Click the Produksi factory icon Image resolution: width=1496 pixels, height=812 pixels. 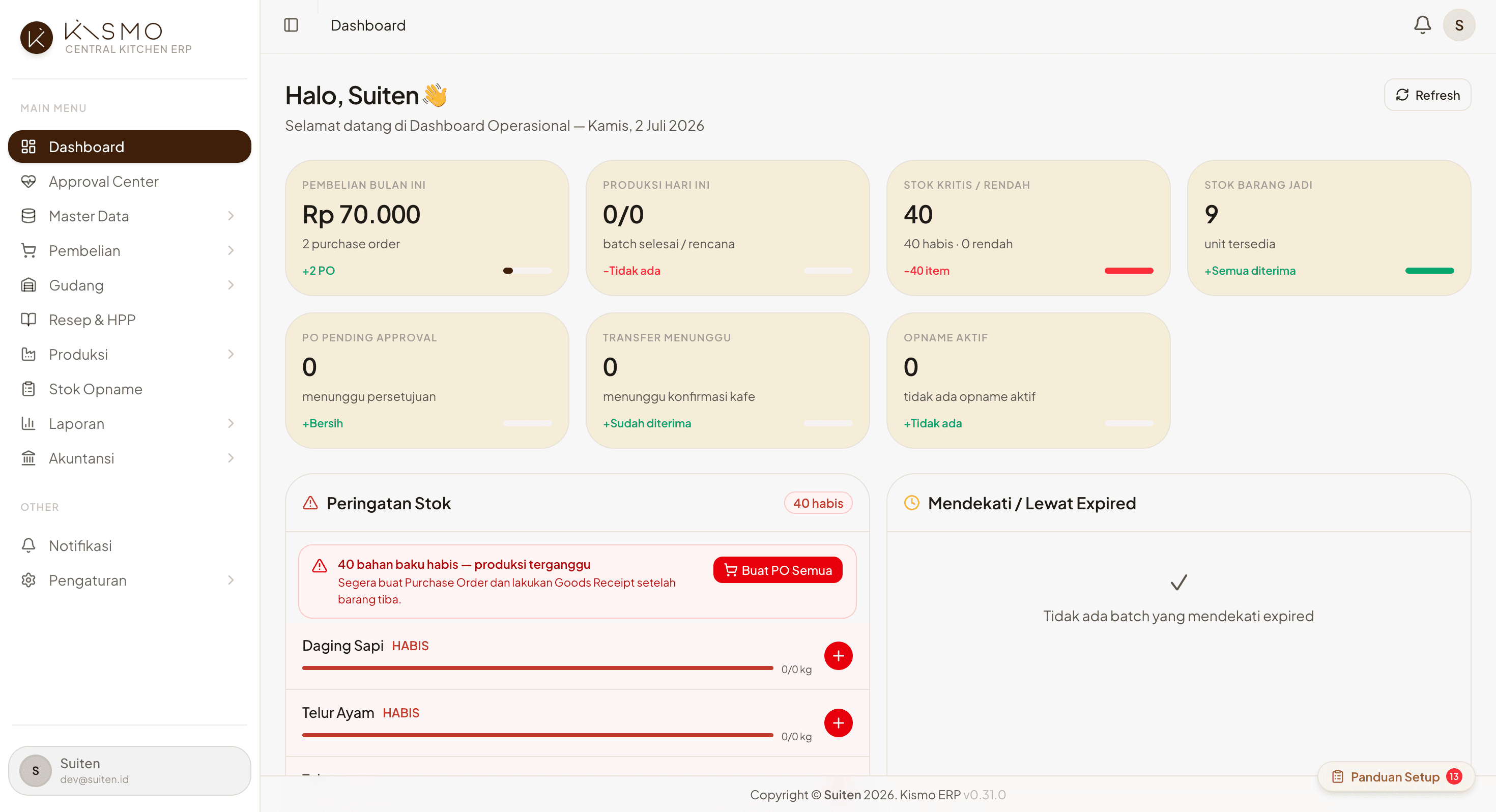pyautogui.click(x=28, y=354)
